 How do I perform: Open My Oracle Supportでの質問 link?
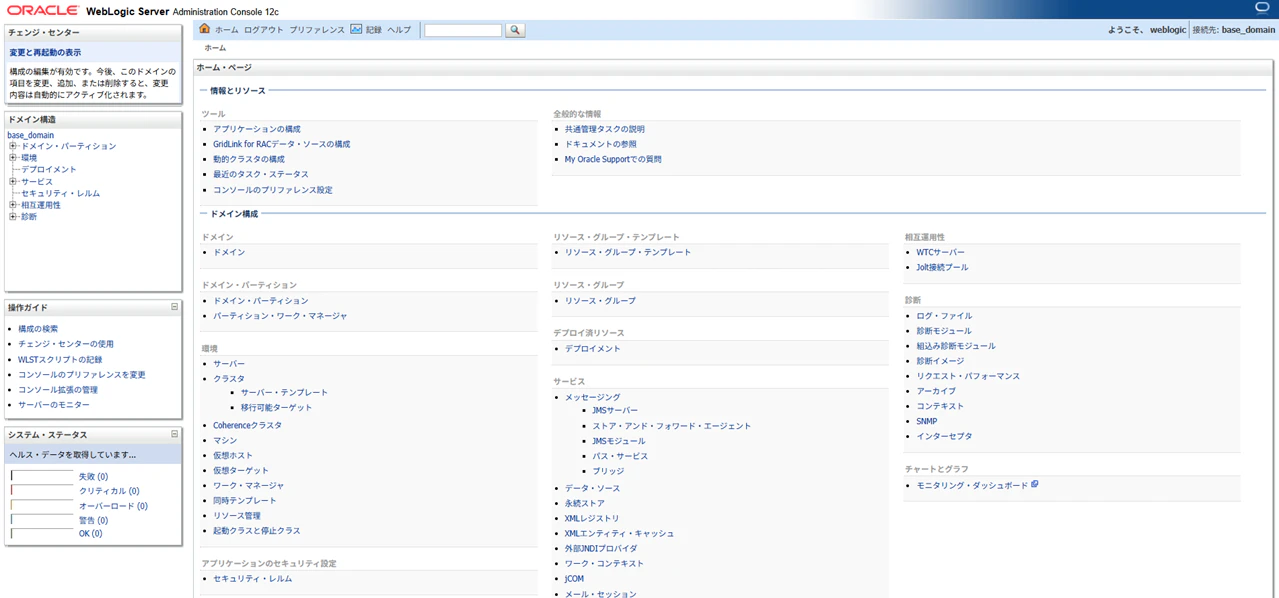(x=613, y=159)
